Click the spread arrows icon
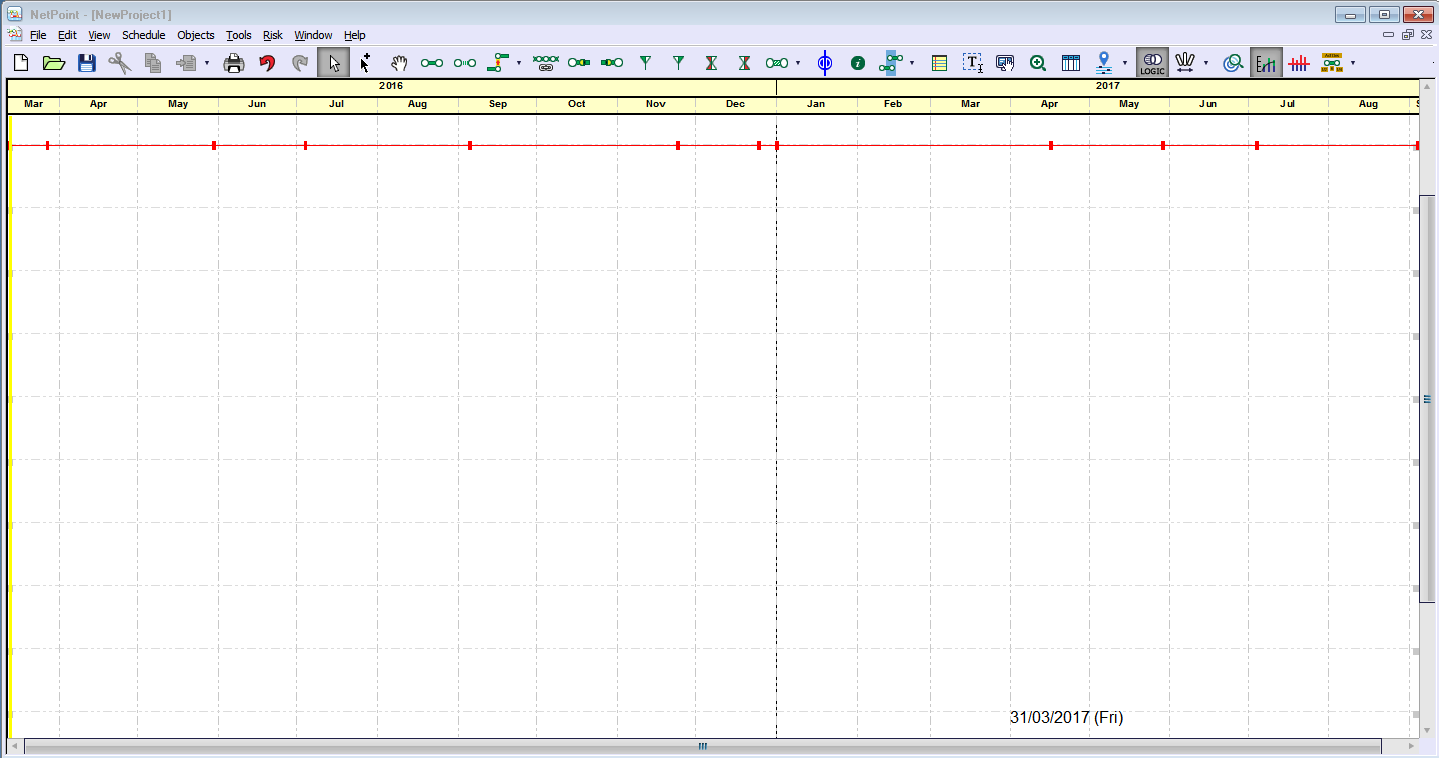The image size is (1439, 758). pos(1185,63)
